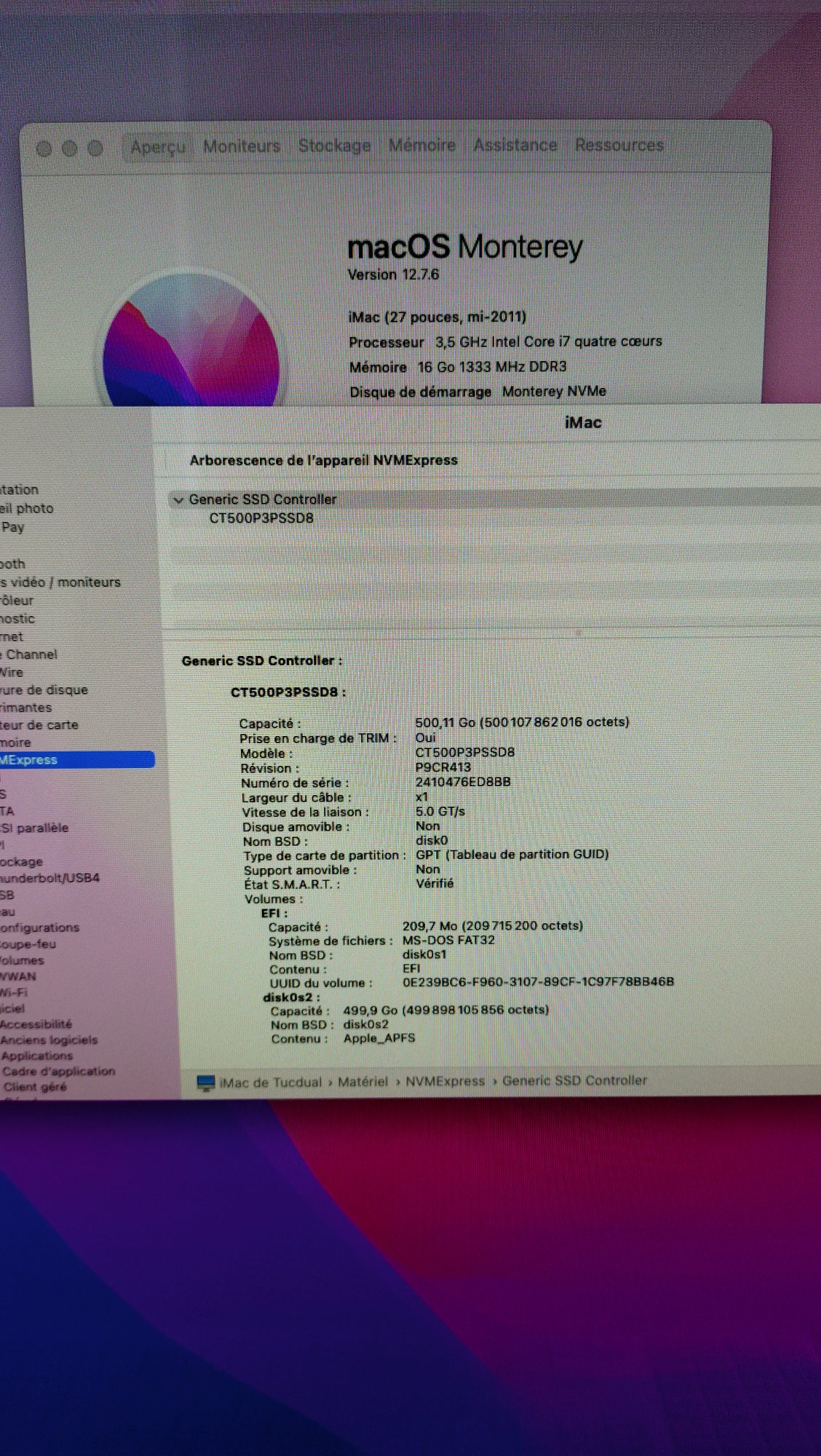Select the highlighted NVMExpress sidebar item
Viewport: 821px width, 1456px height.
pos(77,759)
